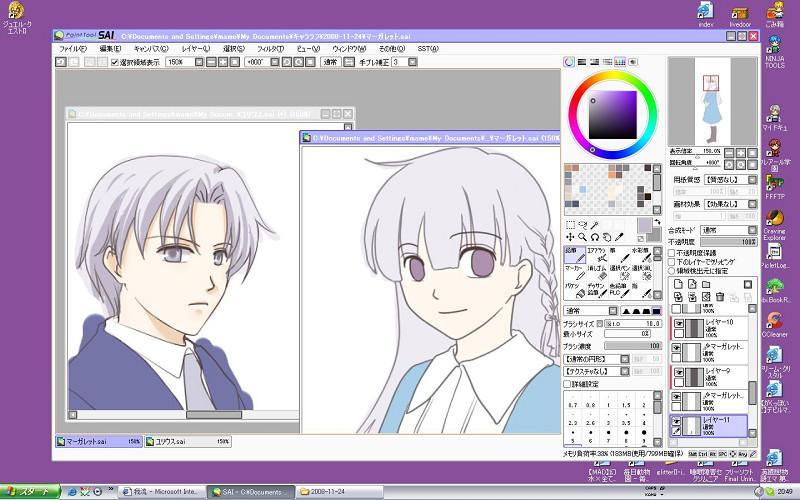Choose the eraser (消しゴム) tool
Image resolution: width=800 pixels, height=500 pixels.
click(x=596, y=272)
